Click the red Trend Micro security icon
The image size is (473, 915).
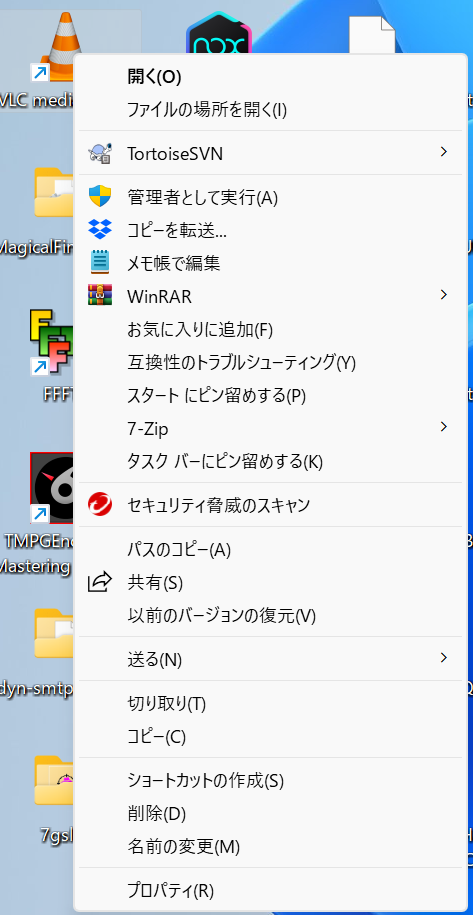(x=100, y=505)
